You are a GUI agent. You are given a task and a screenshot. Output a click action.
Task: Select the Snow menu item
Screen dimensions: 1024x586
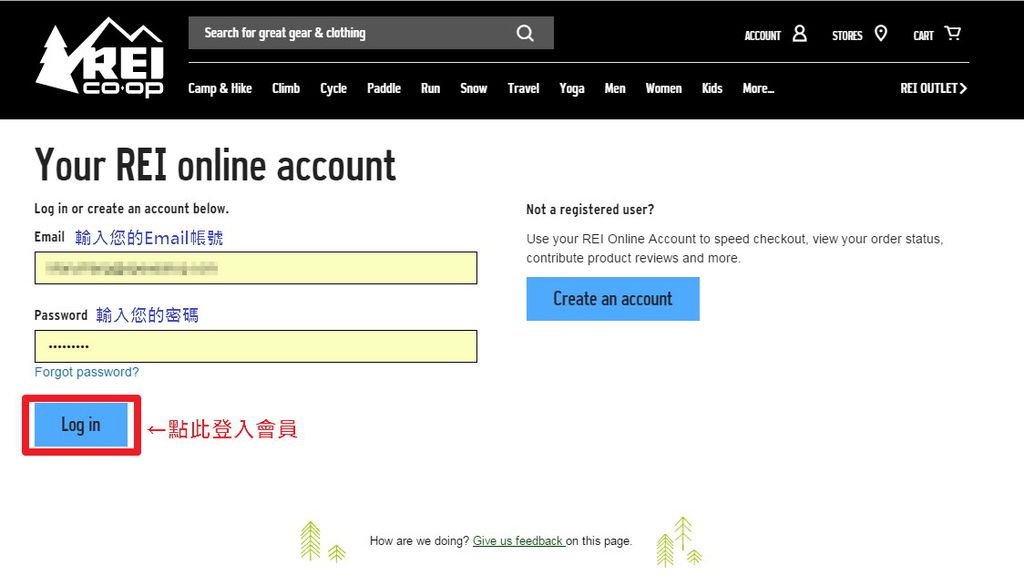point(473,88)
